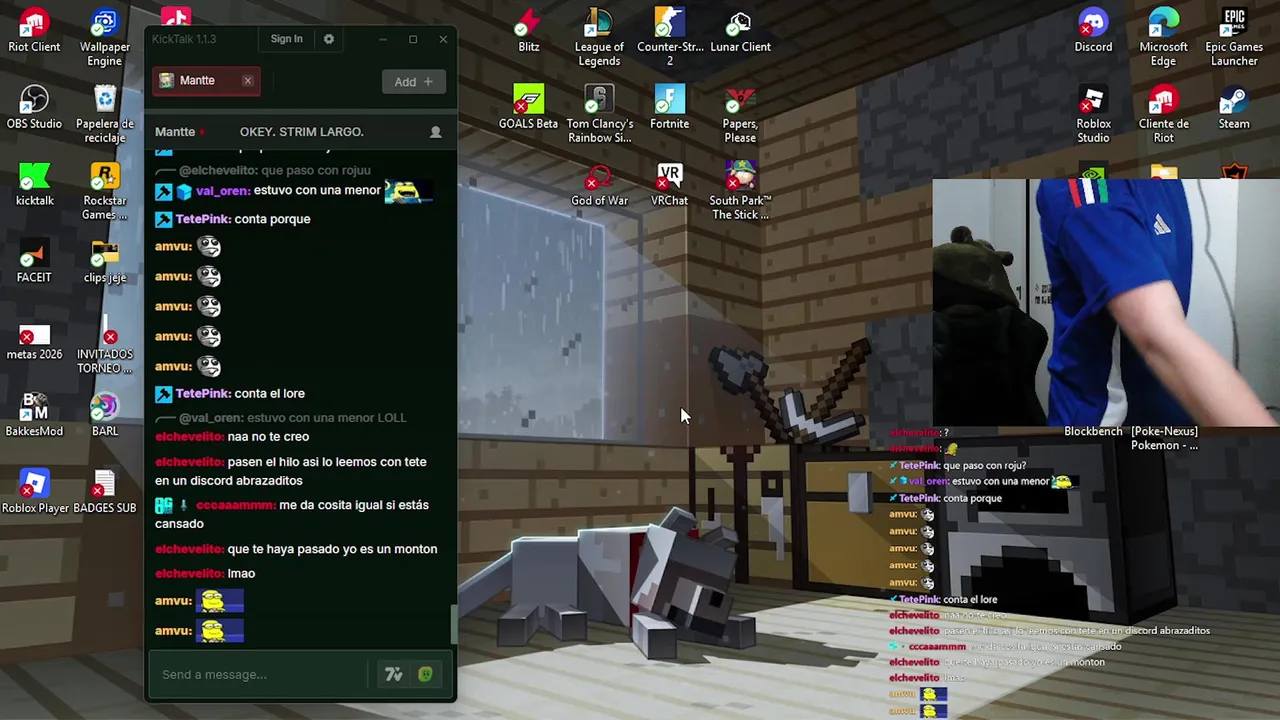Image resolution: width=1280 pixels, height=720 pixels.
Task: Open KickTalk settings gear
Action: (328, 39)
